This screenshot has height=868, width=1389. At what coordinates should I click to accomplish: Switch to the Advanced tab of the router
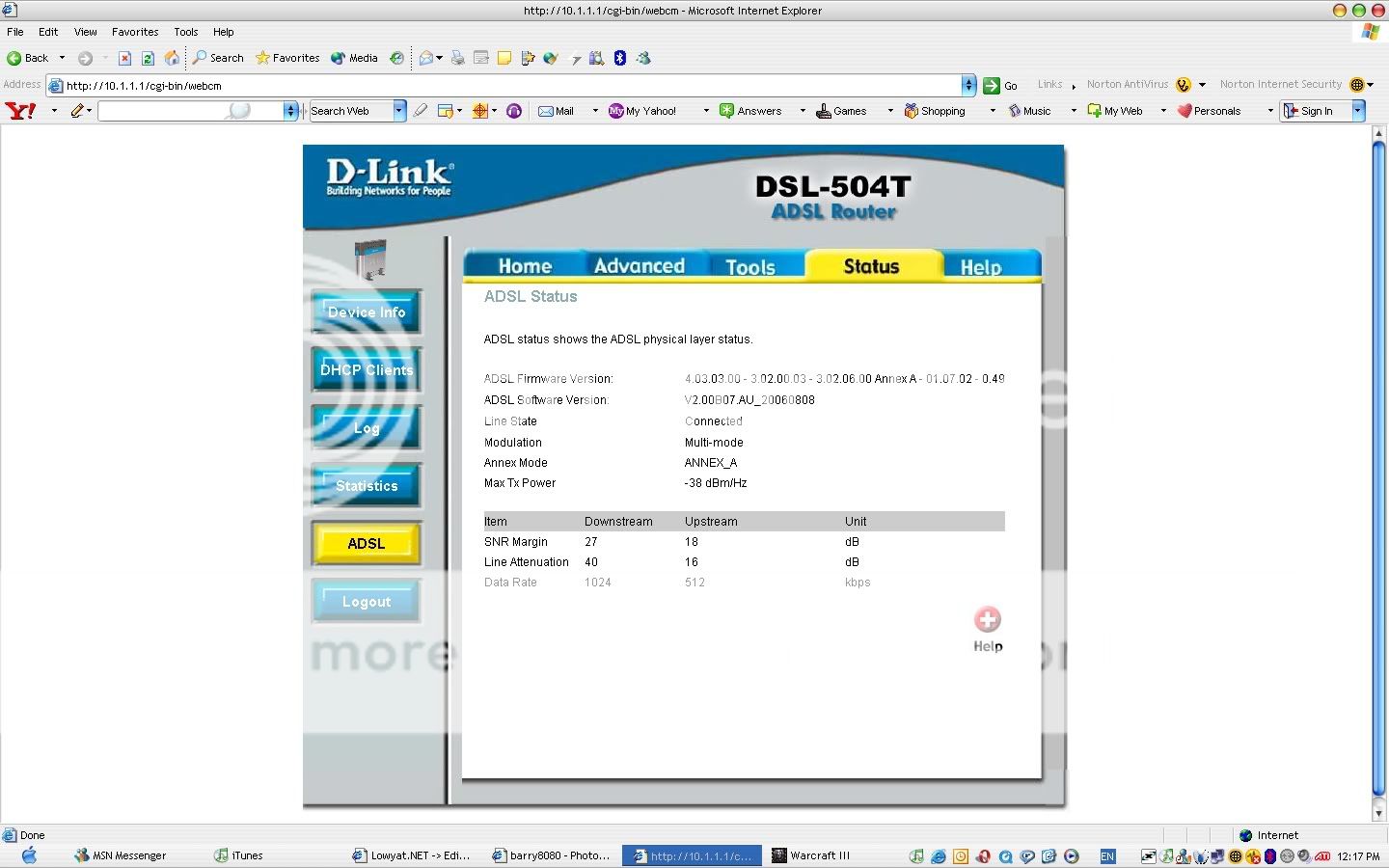click(x=640, y=265)
